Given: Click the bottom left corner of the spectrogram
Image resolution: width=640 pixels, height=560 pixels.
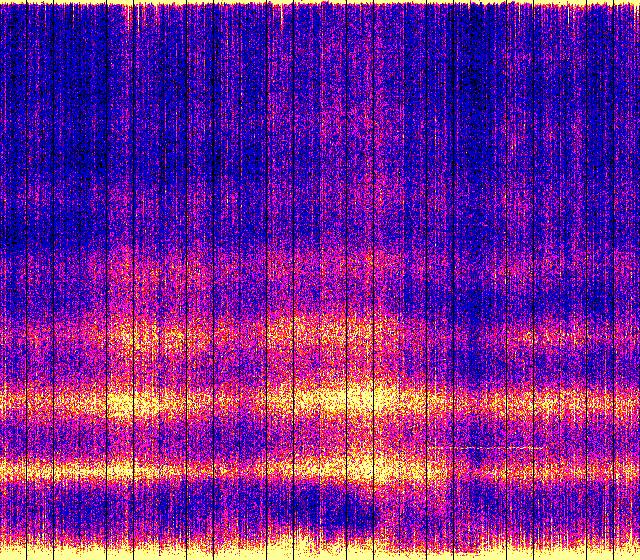Looking at the screenshot, I should tap(2, 557).
